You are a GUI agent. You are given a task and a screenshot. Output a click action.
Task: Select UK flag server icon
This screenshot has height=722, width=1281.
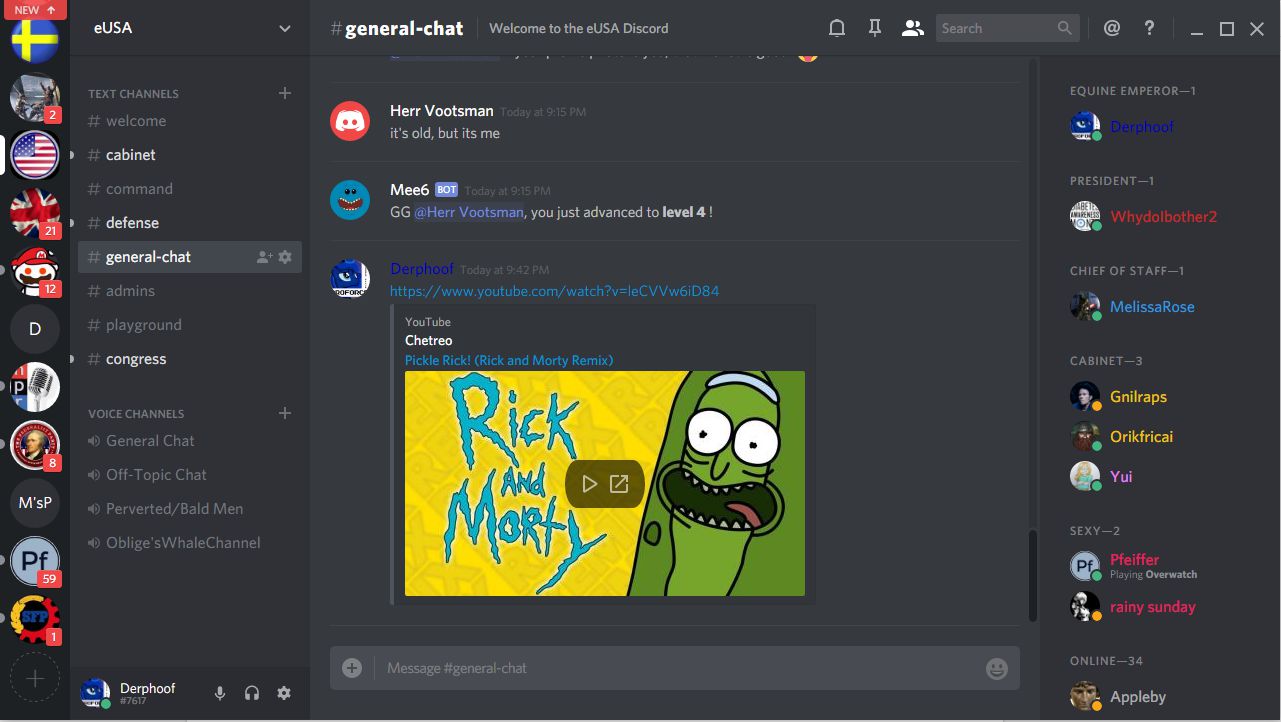tap(35, 213)
